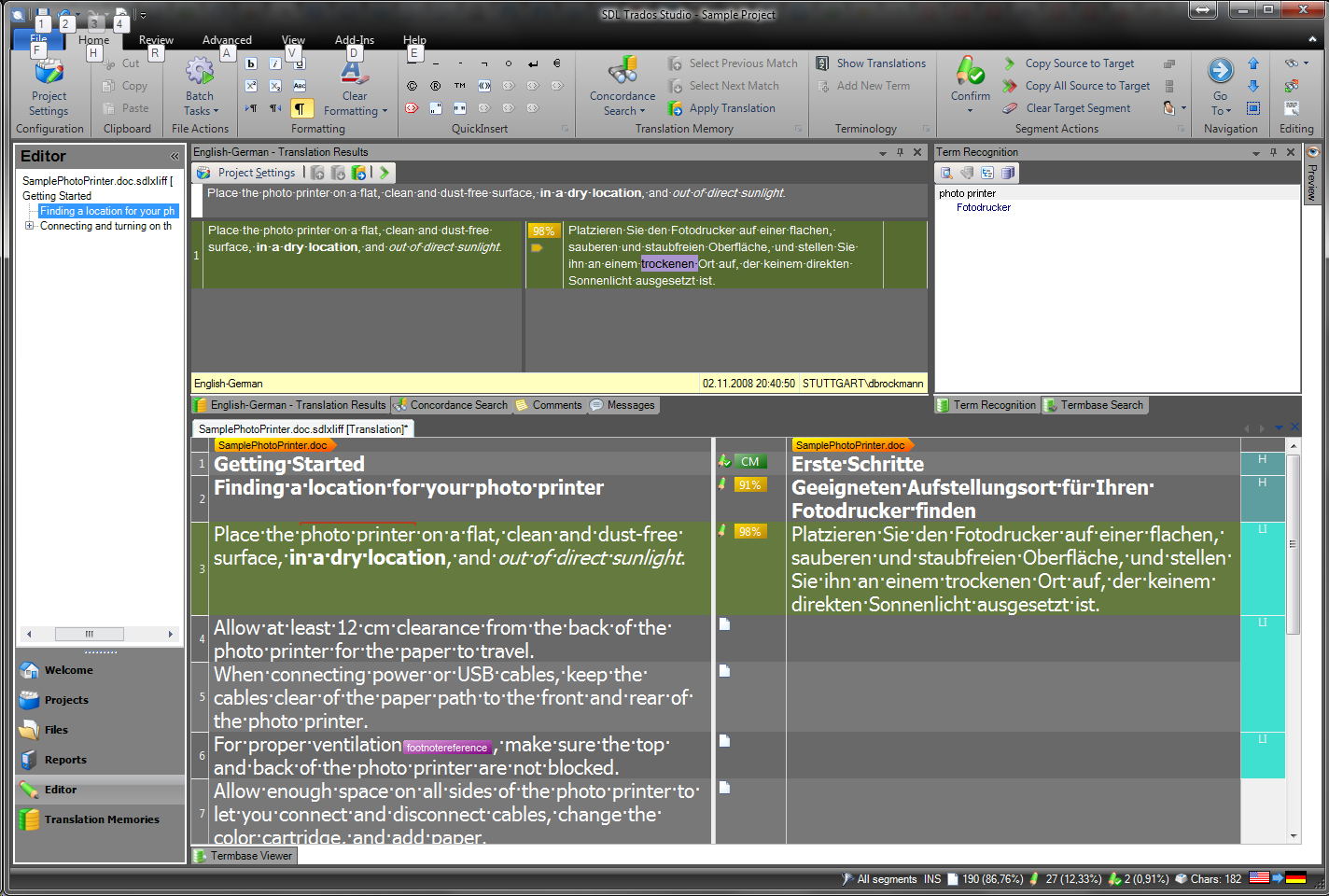Insert registered trademark symbol

[x=436, y=86]
